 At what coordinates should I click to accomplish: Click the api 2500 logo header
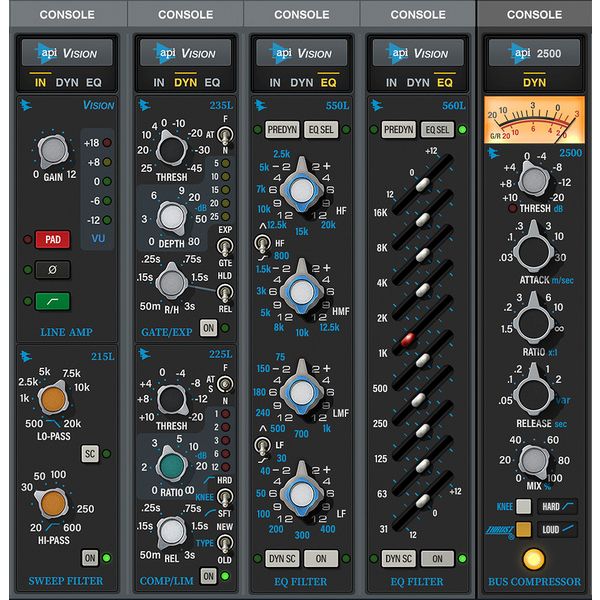pos(535,53)
